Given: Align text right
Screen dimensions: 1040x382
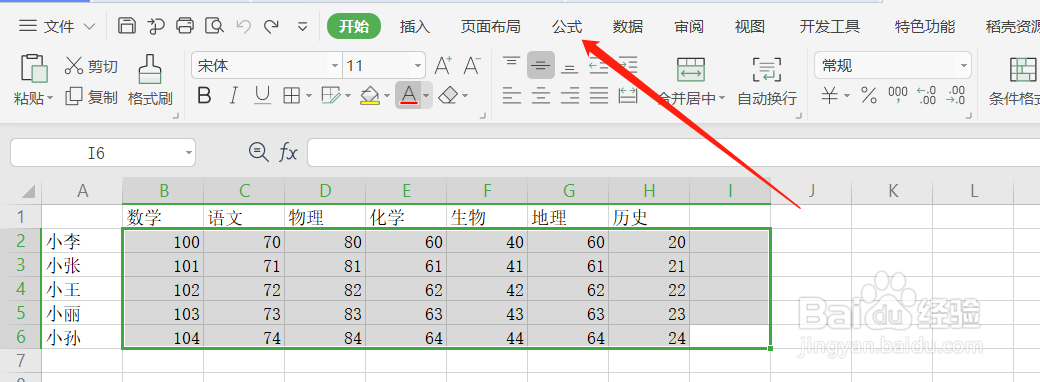Looking at the screenshot, I should point(570,96).
